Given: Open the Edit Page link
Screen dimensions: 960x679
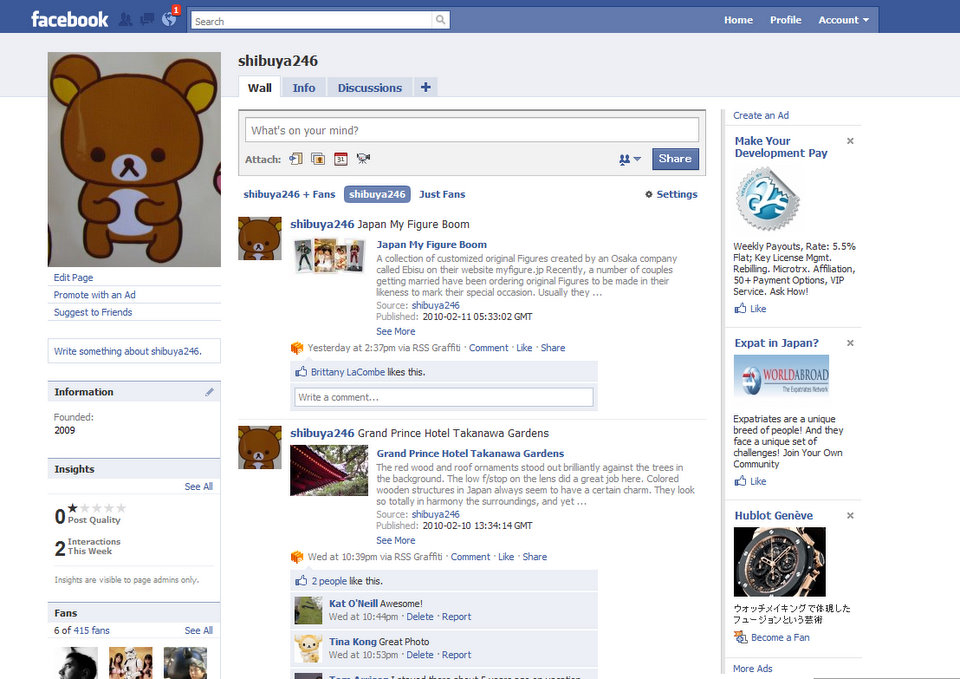Looking at the screenshot, I should click(73, 277).
